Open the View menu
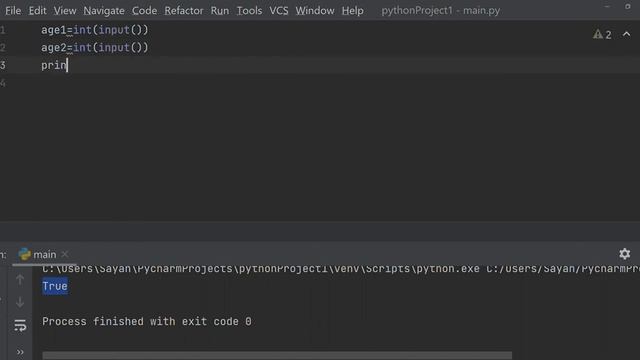Screen dimensions: 640x360 pyautogui.click(x=65, y=10)
